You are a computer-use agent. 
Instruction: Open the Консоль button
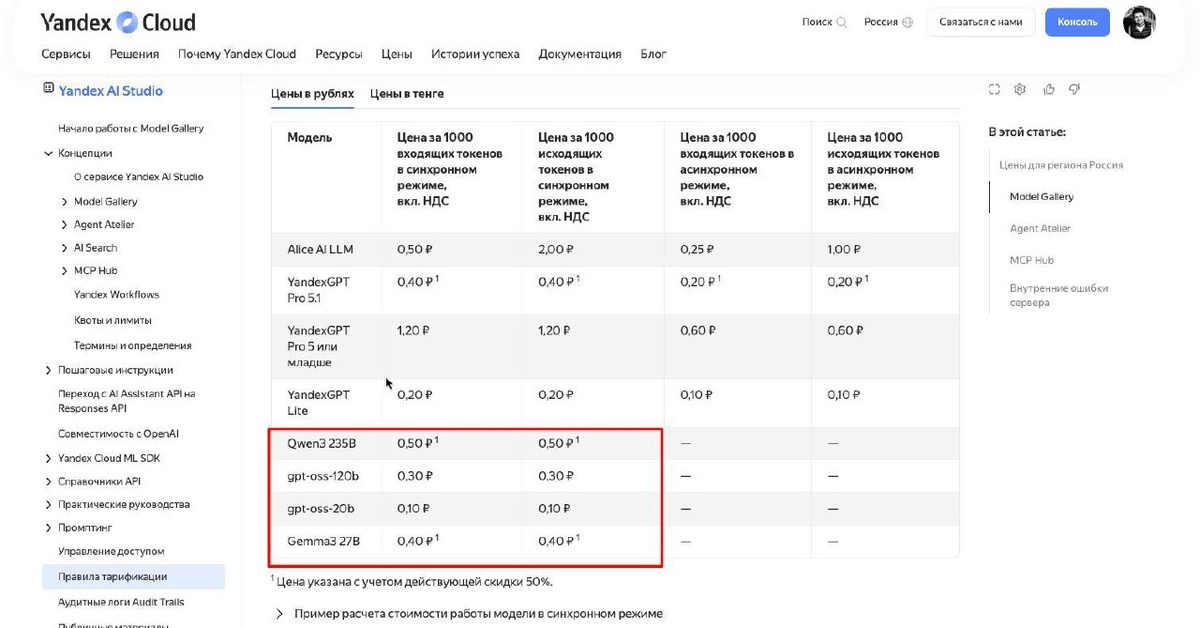[x=1077, y=22]
